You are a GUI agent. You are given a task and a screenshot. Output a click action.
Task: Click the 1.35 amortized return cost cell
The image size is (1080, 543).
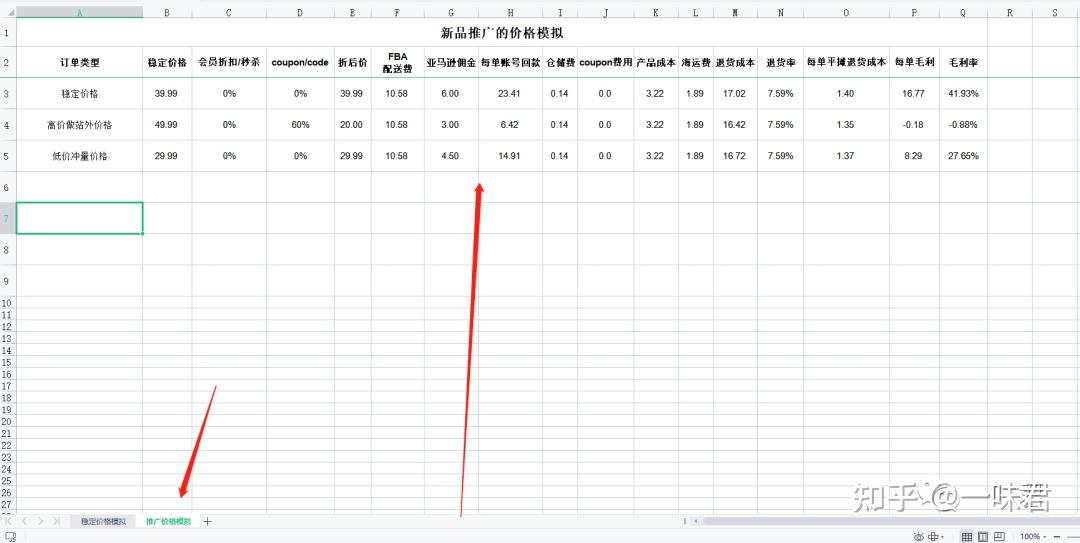846,125
